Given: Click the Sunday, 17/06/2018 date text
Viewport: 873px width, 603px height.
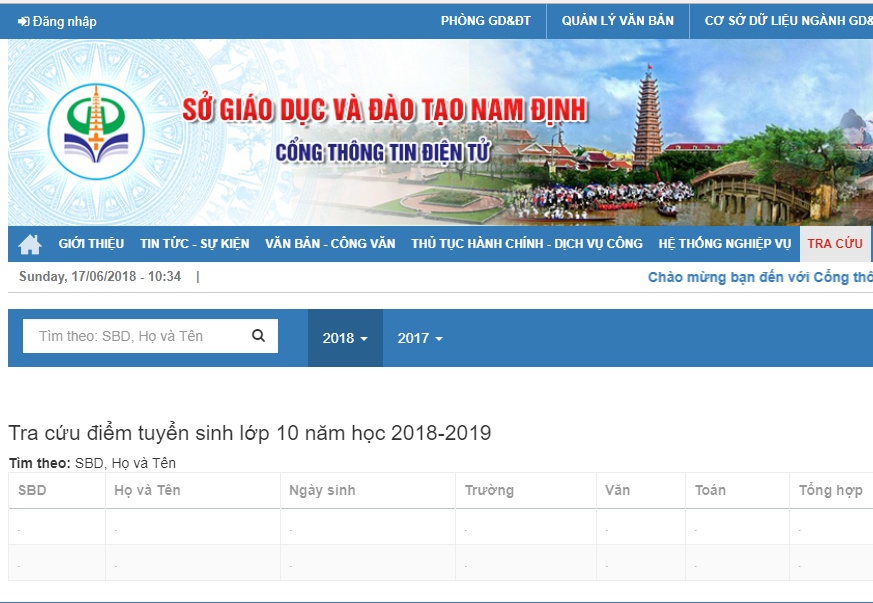Looking at the screenshot, I should pos(100,276).
